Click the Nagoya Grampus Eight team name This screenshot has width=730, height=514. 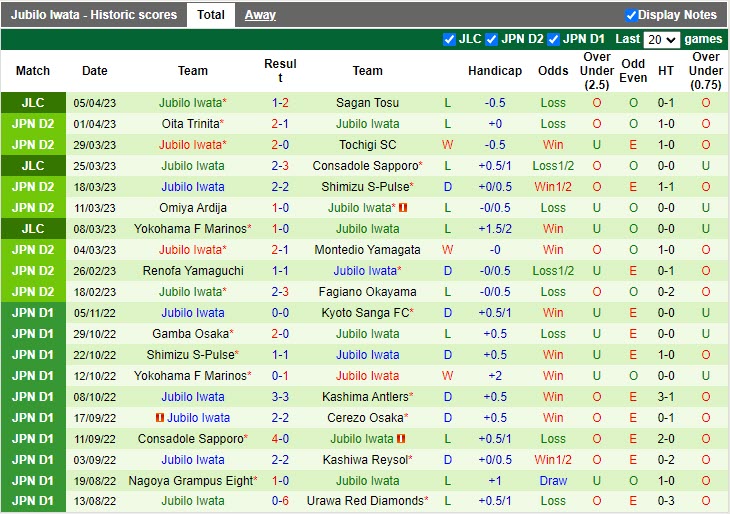[x=190, y=480]
